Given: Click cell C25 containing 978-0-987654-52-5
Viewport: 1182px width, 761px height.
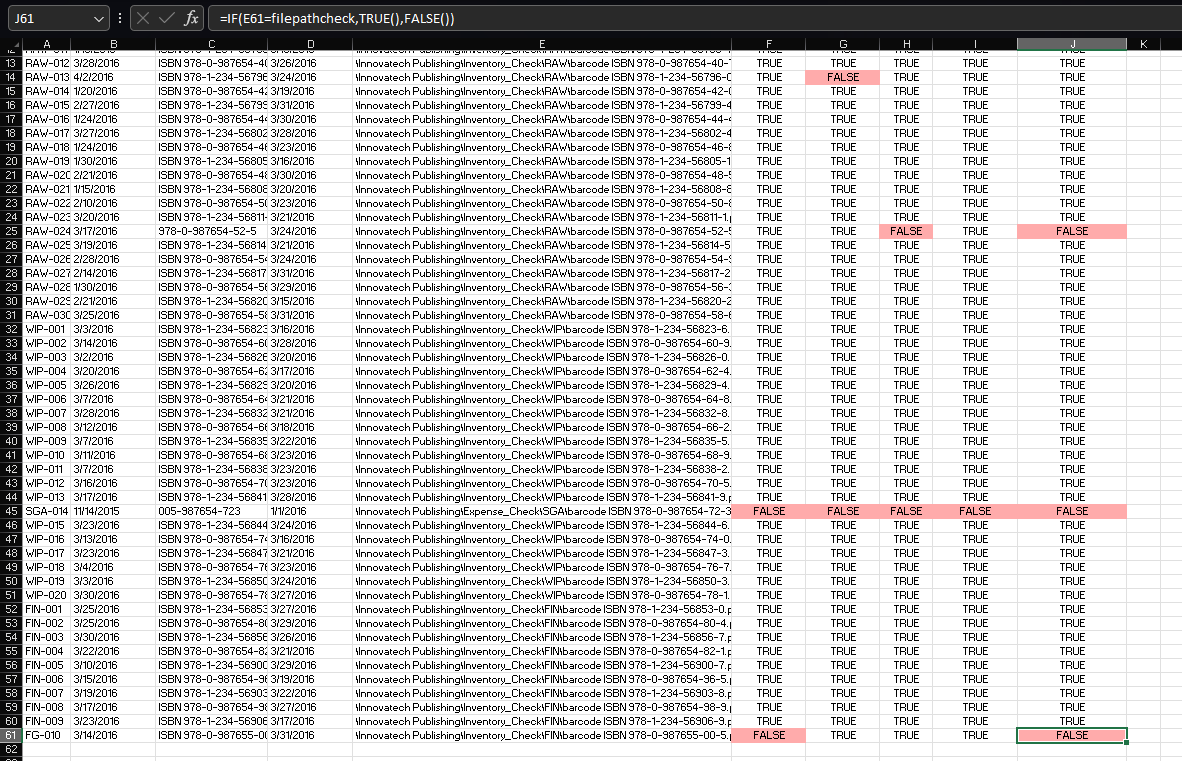Looking at the screenshot, I should tap(210, 231).
